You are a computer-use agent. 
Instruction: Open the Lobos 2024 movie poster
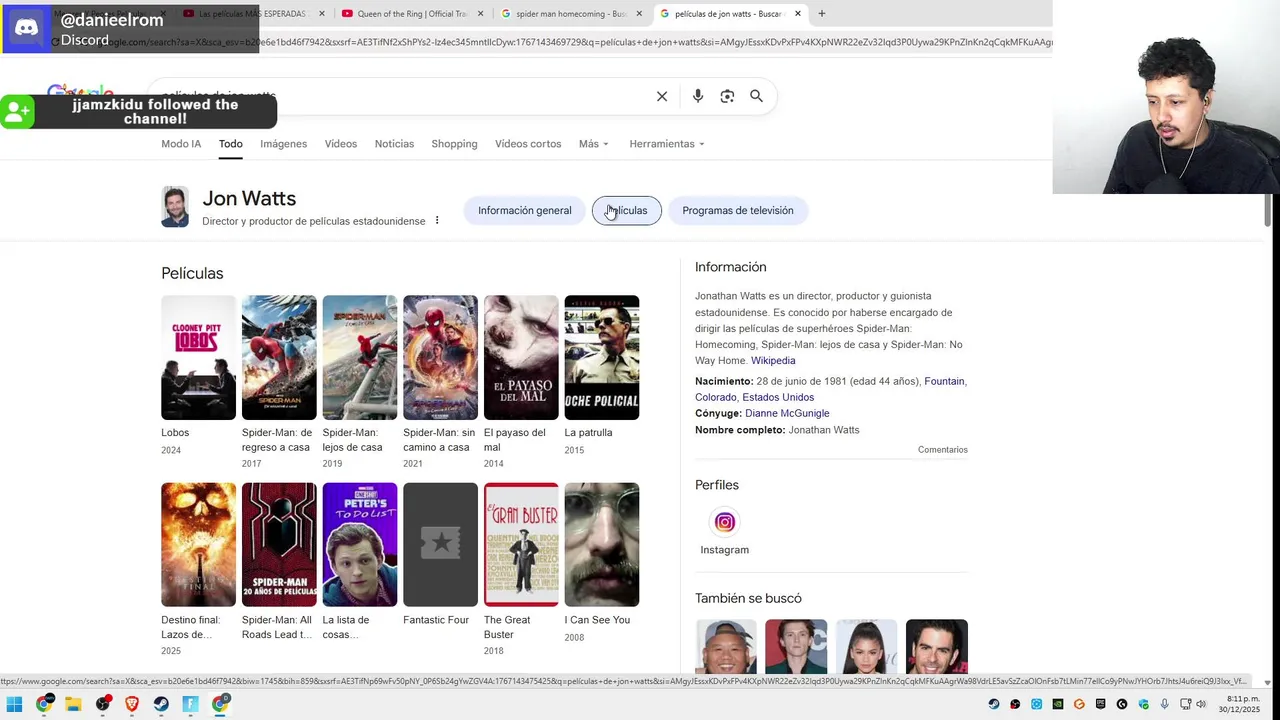point(198,357)
